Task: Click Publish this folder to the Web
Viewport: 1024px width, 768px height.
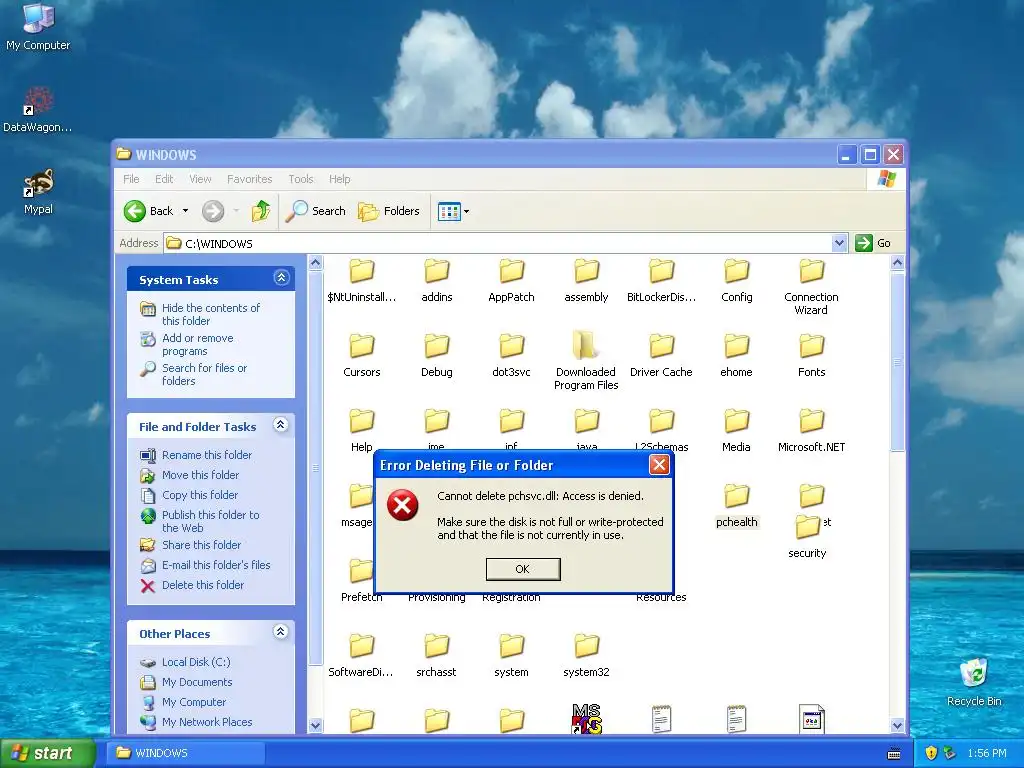Action: point(210,521)
